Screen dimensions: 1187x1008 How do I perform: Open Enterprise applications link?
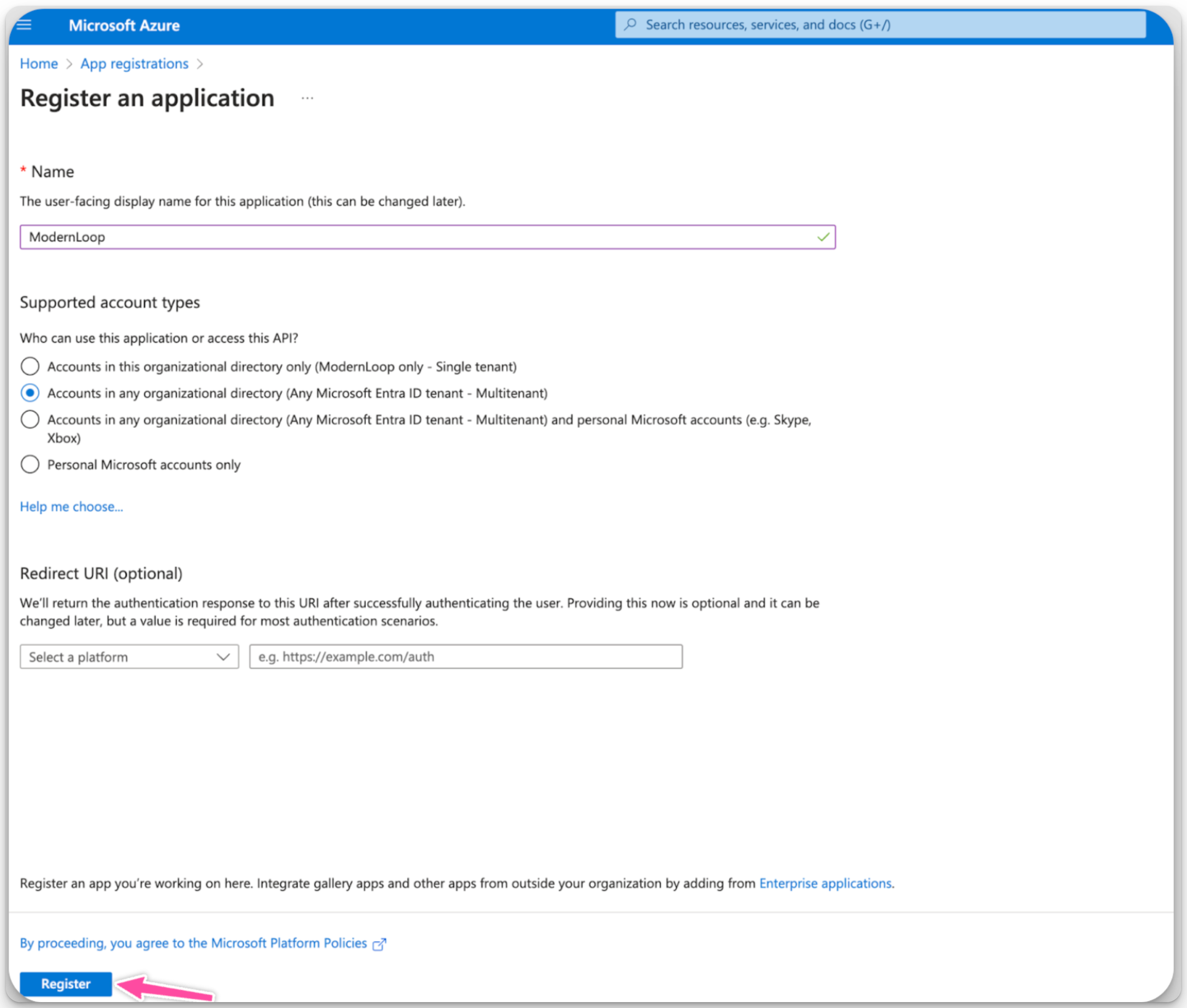coord(825,883)
